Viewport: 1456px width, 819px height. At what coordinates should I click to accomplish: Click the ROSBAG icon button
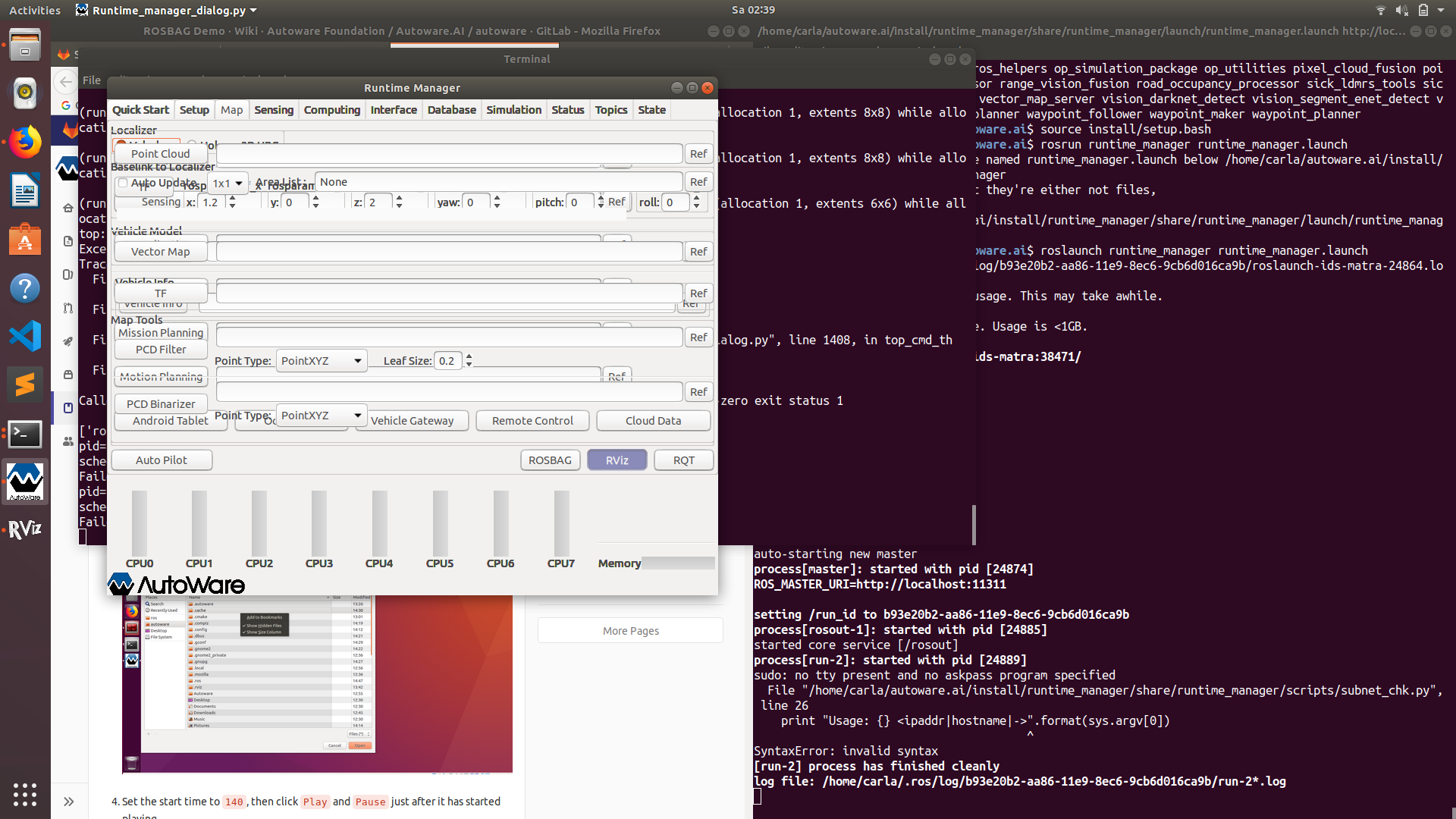pyautogui.click(x=549, y=459)
